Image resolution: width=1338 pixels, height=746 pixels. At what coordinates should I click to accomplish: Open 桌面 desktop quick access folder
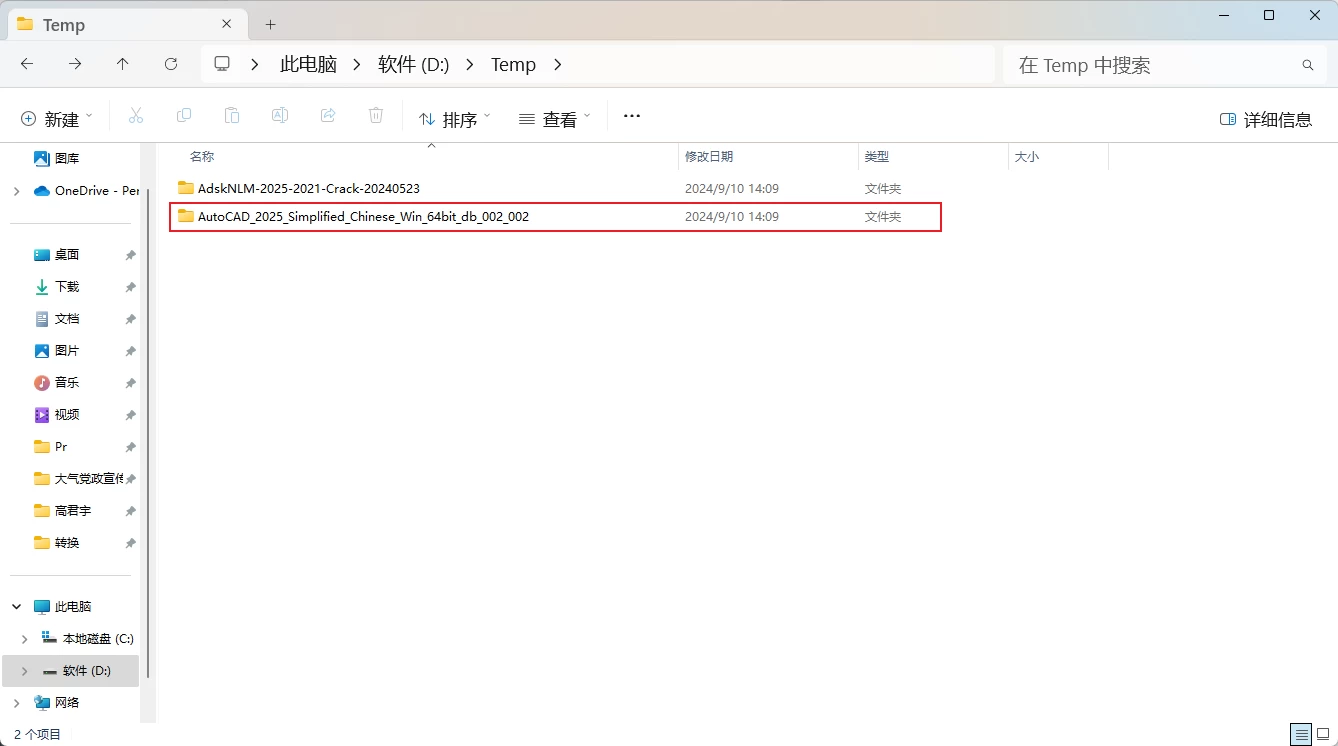click(57, 254)
